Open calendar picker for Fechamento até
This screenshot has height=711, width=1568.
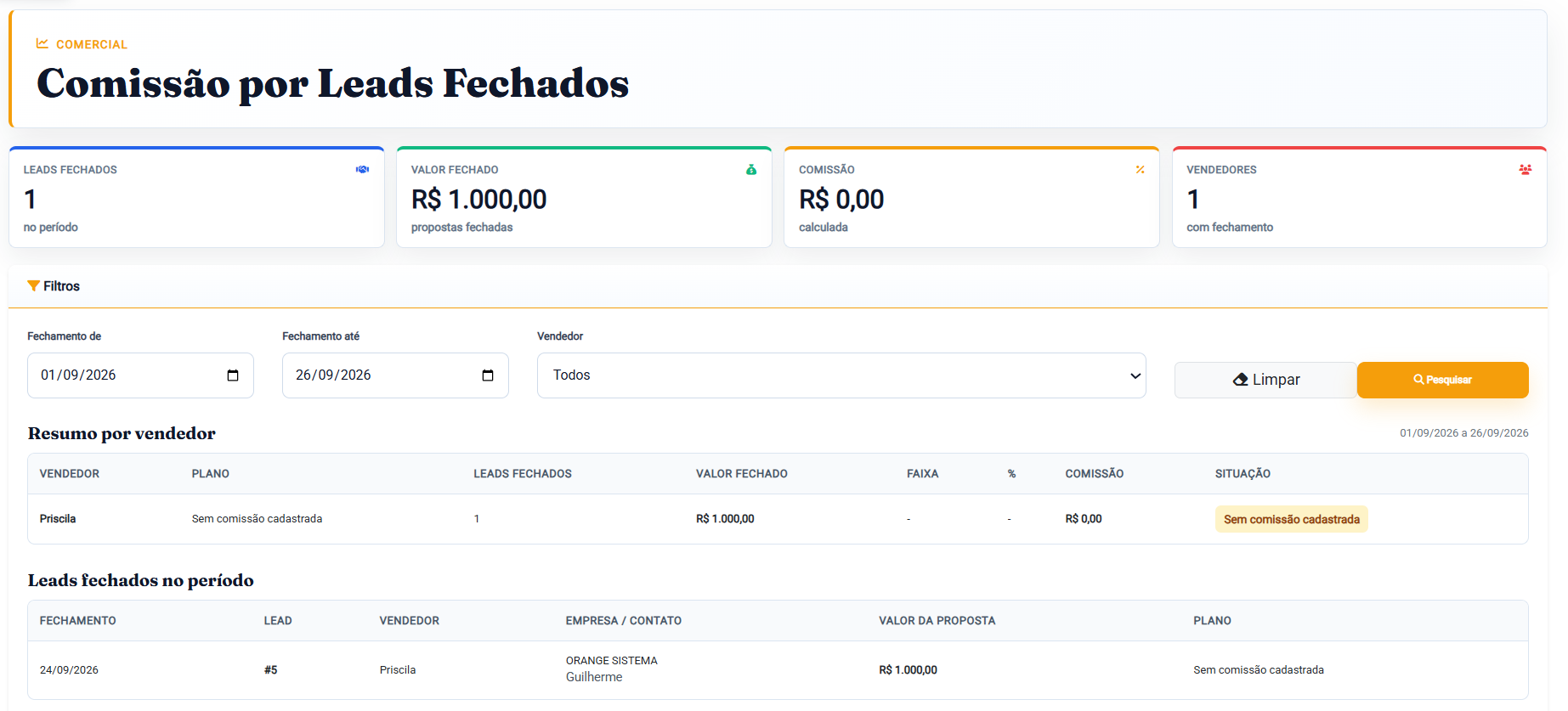pyautogui.click(x=488, y=375)
